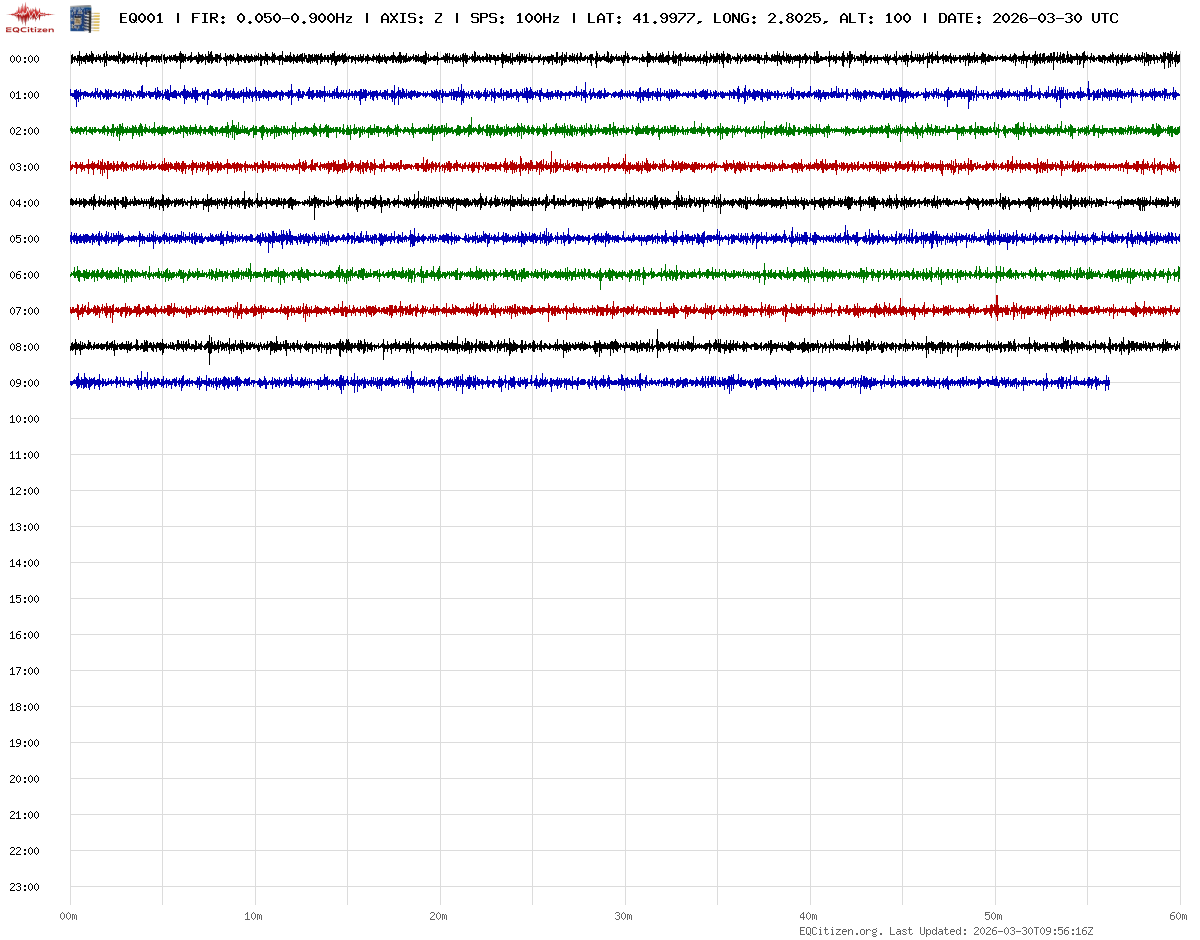Select the 03:00 hour row label
Viewport: 1200px width, 940px height.
24,167
